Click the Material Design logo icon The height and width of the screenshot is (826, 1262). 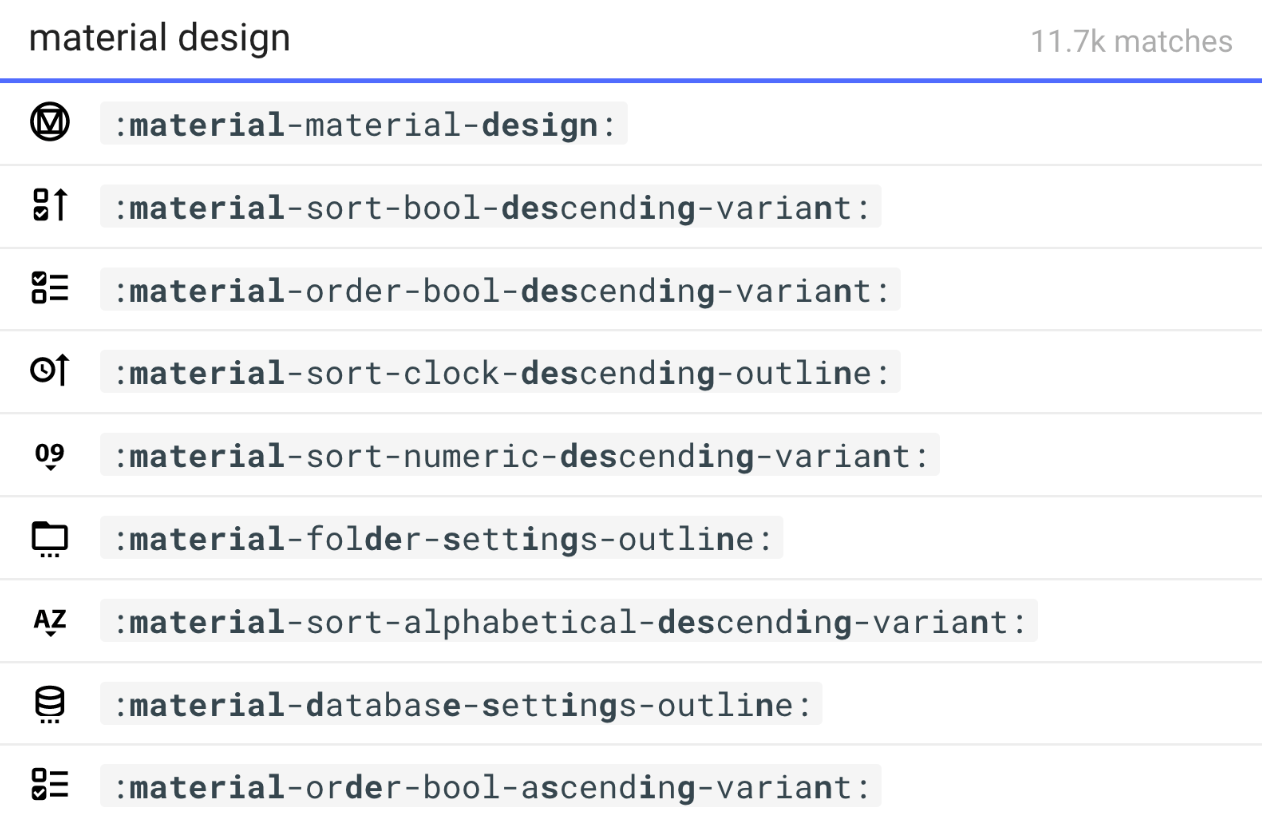coord(49,124)
